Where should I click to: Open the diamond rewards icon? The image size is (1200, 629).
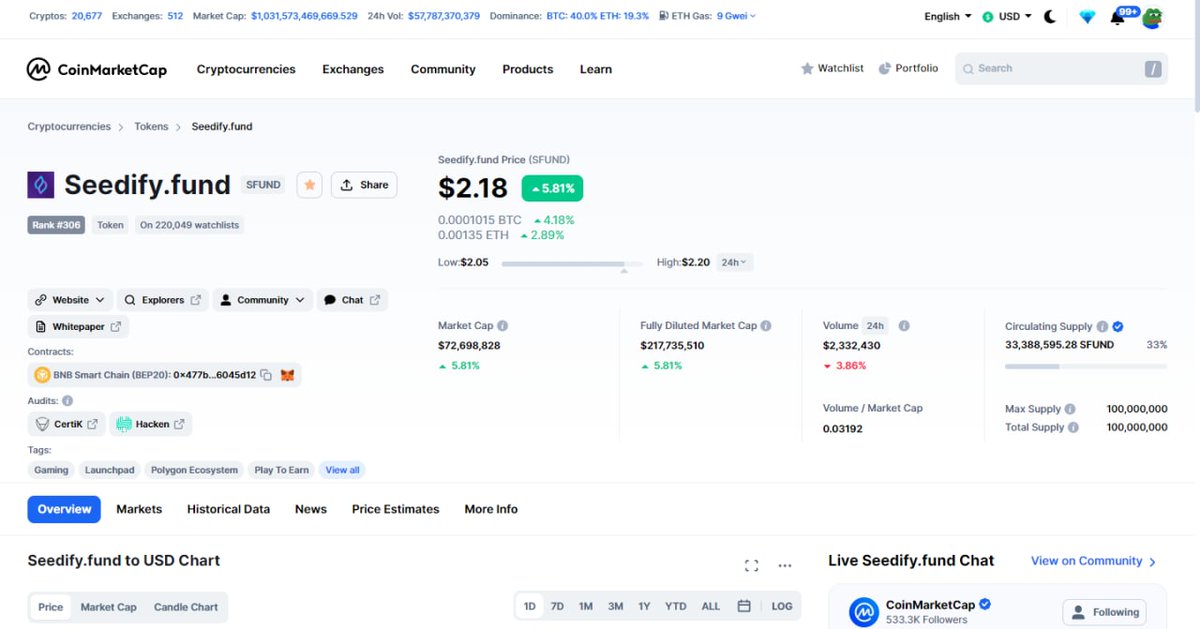click(1087, 16)
